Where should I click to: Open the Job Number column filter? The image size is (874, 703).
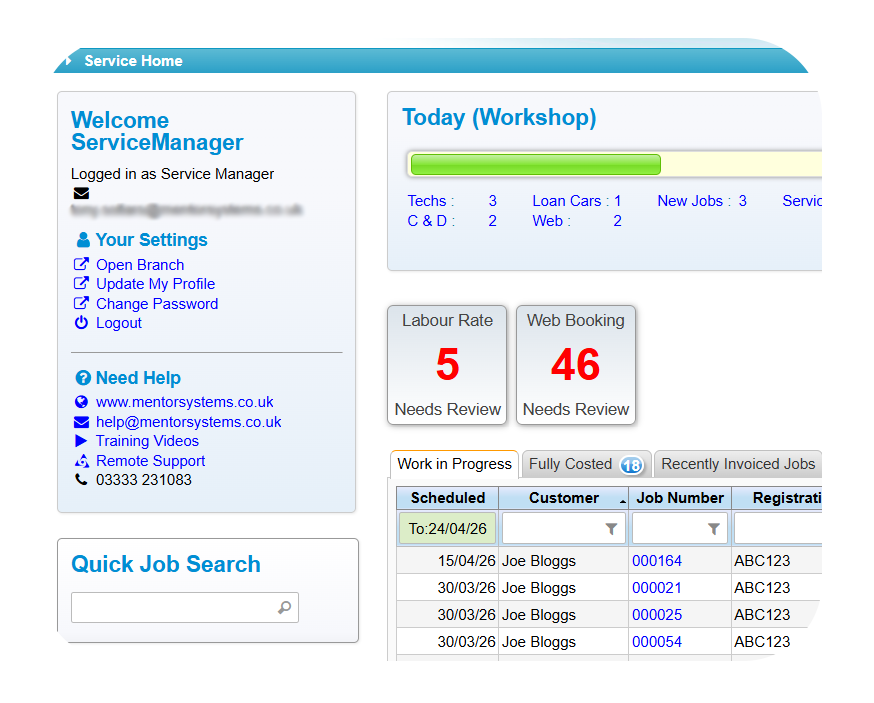(714, 529)
